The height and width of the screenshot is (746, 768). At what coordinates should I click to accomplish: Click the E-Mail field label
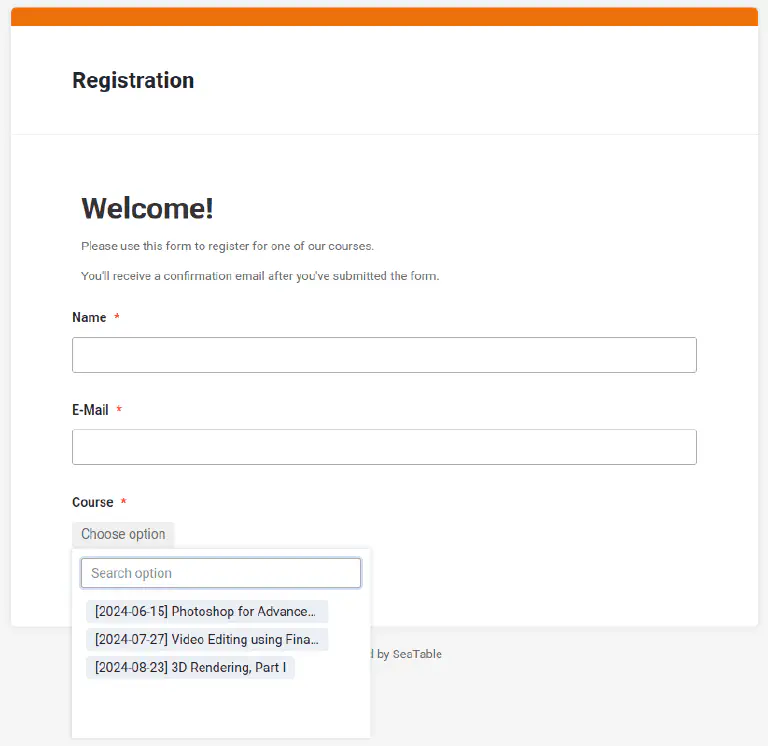click(90, 410)
